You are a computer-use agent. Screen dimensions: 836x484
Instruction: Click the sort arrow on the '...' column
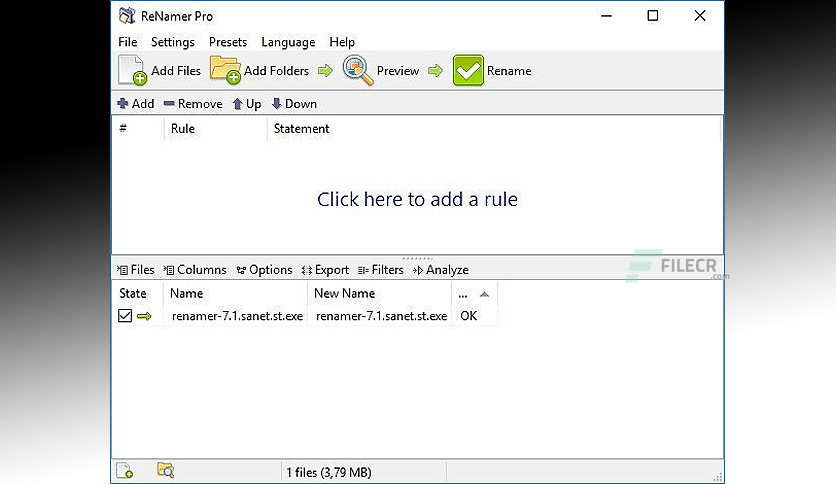(x=484, y=294)
